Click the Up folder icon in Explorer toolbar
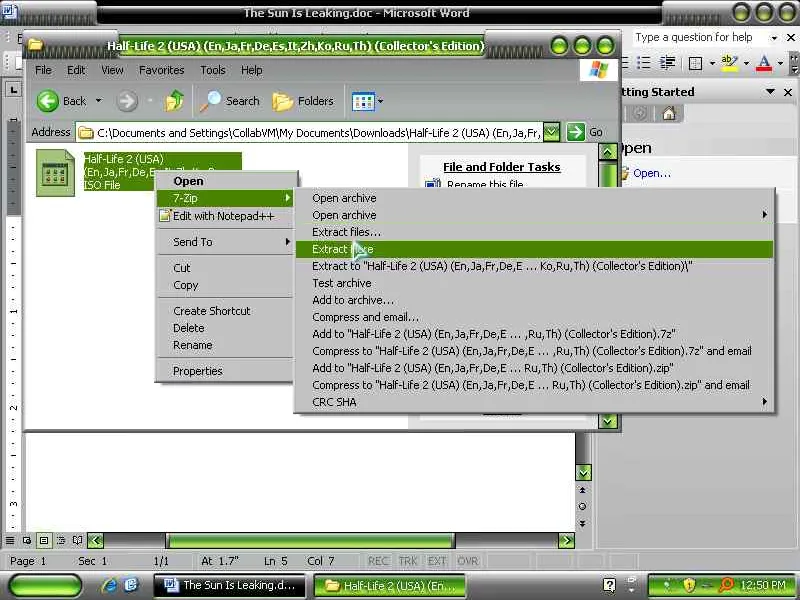The height and width of the screenshot is (600, 800). [174, 101]
